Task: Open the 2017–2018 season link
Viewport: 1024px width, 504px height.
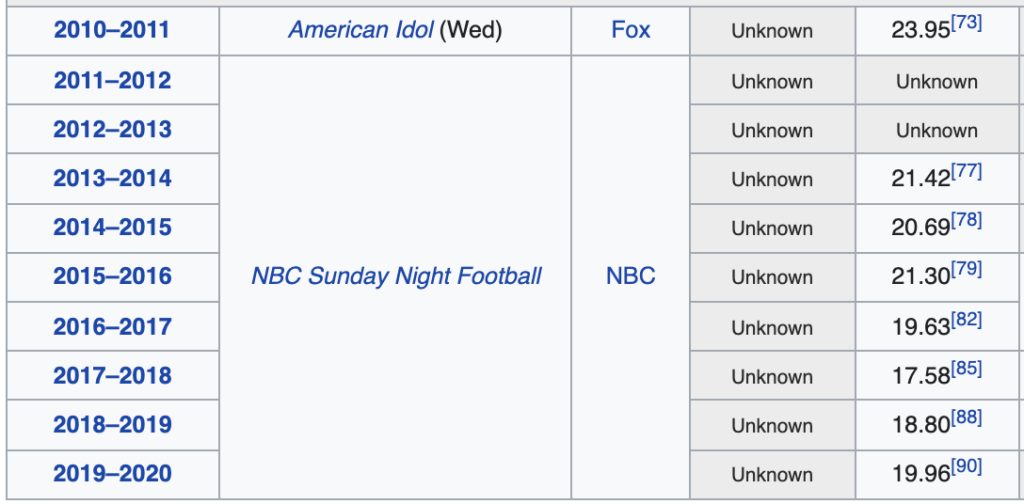Action: coord(112,375)
